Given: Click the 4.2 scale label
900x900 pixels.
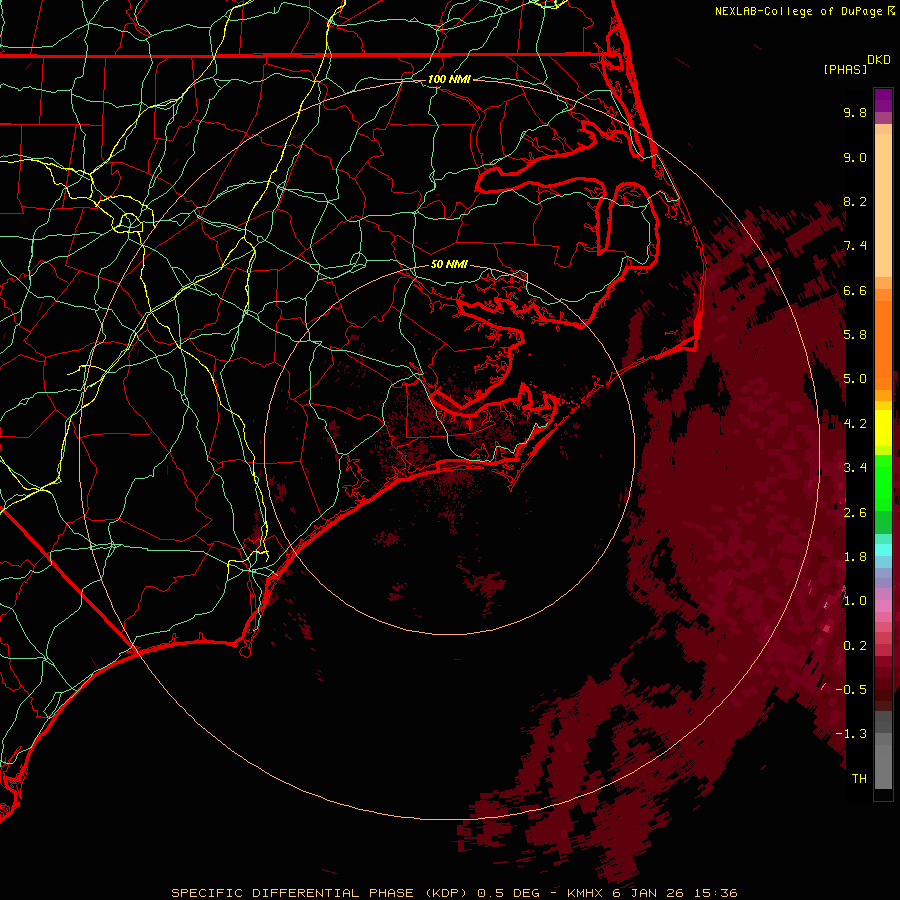Looking at the screenshot, I should click(x=855, y=423).
